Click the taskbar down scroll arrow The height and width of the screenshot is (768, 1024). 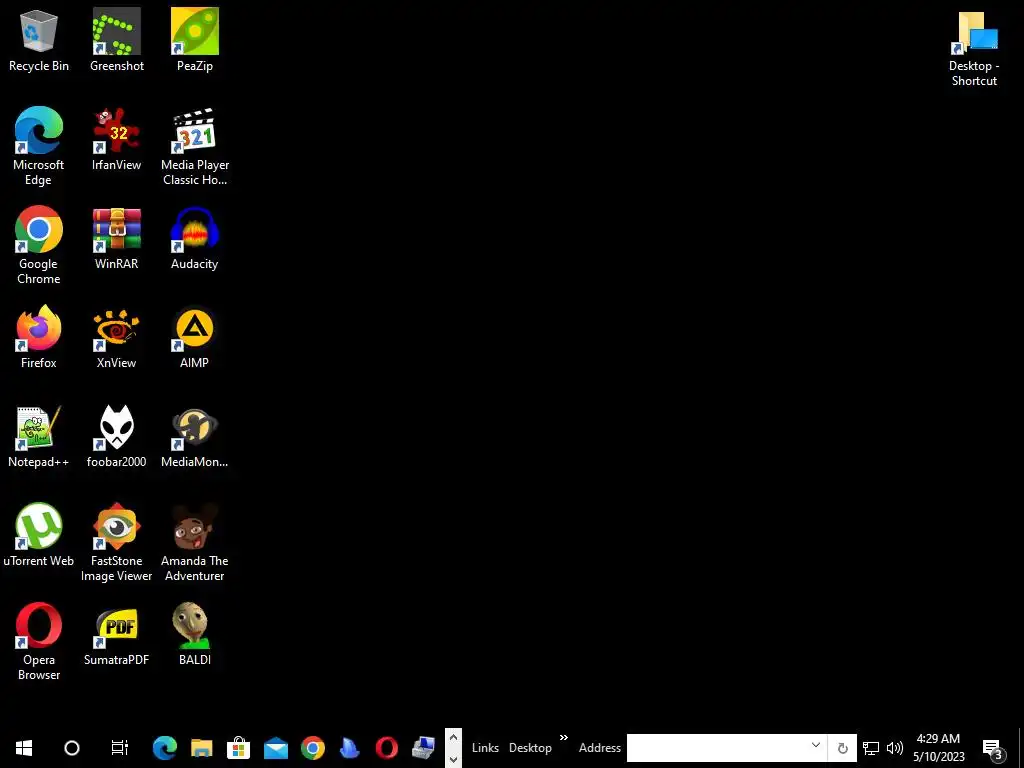pyautogui.click(x=453, y=758)
